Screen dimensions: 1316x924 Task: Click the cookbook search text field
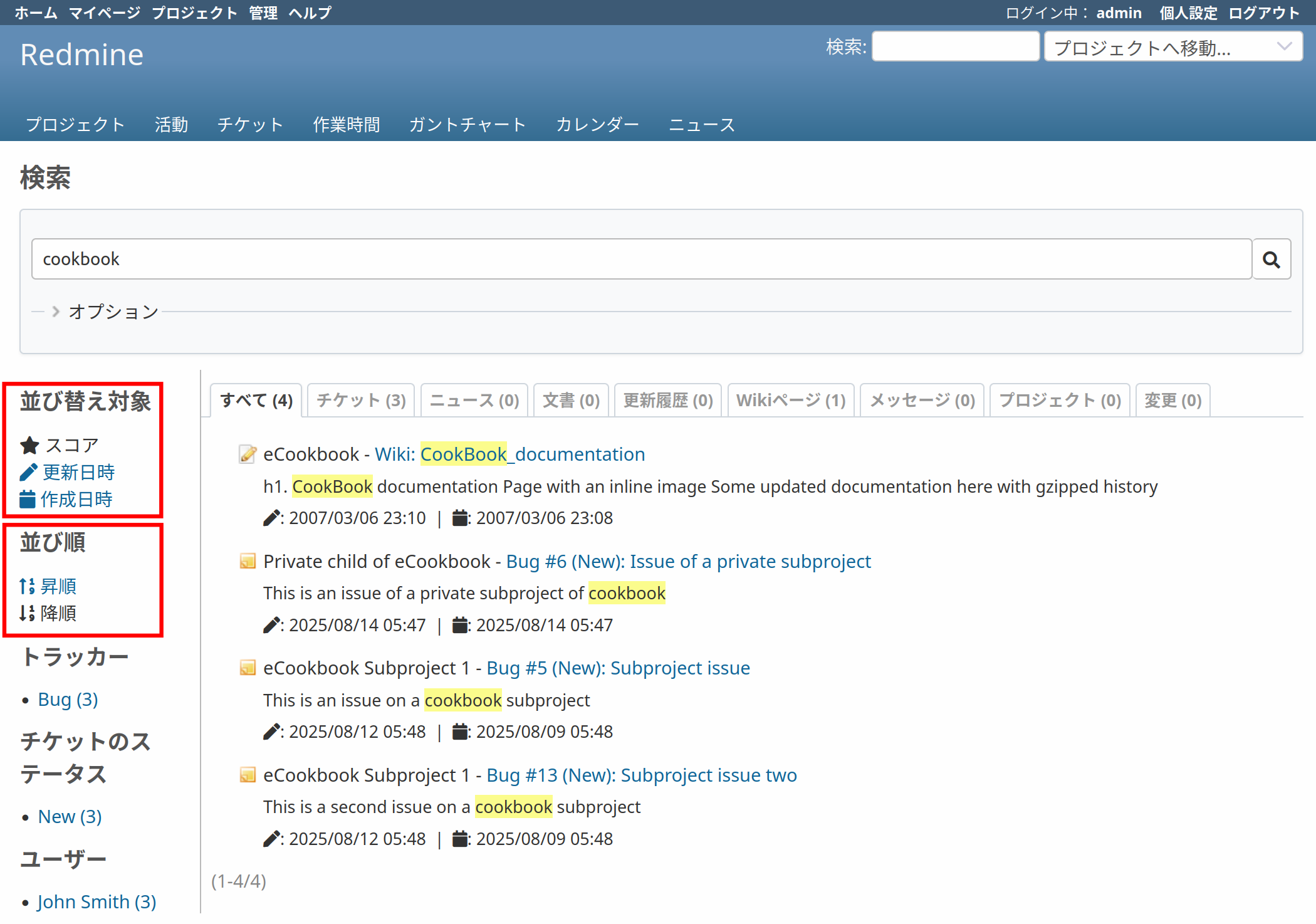click(x=640, y=259)
